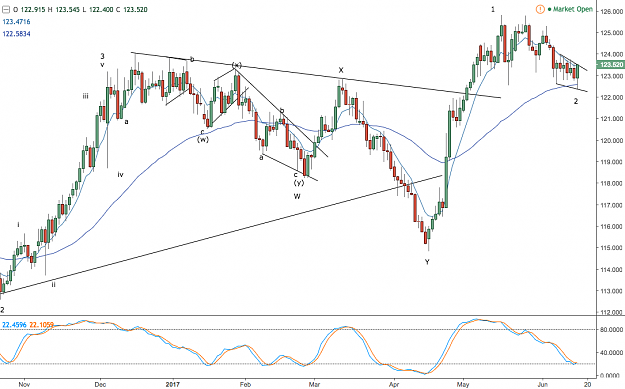Select stochastic value 22.4596

coord(14,325)
